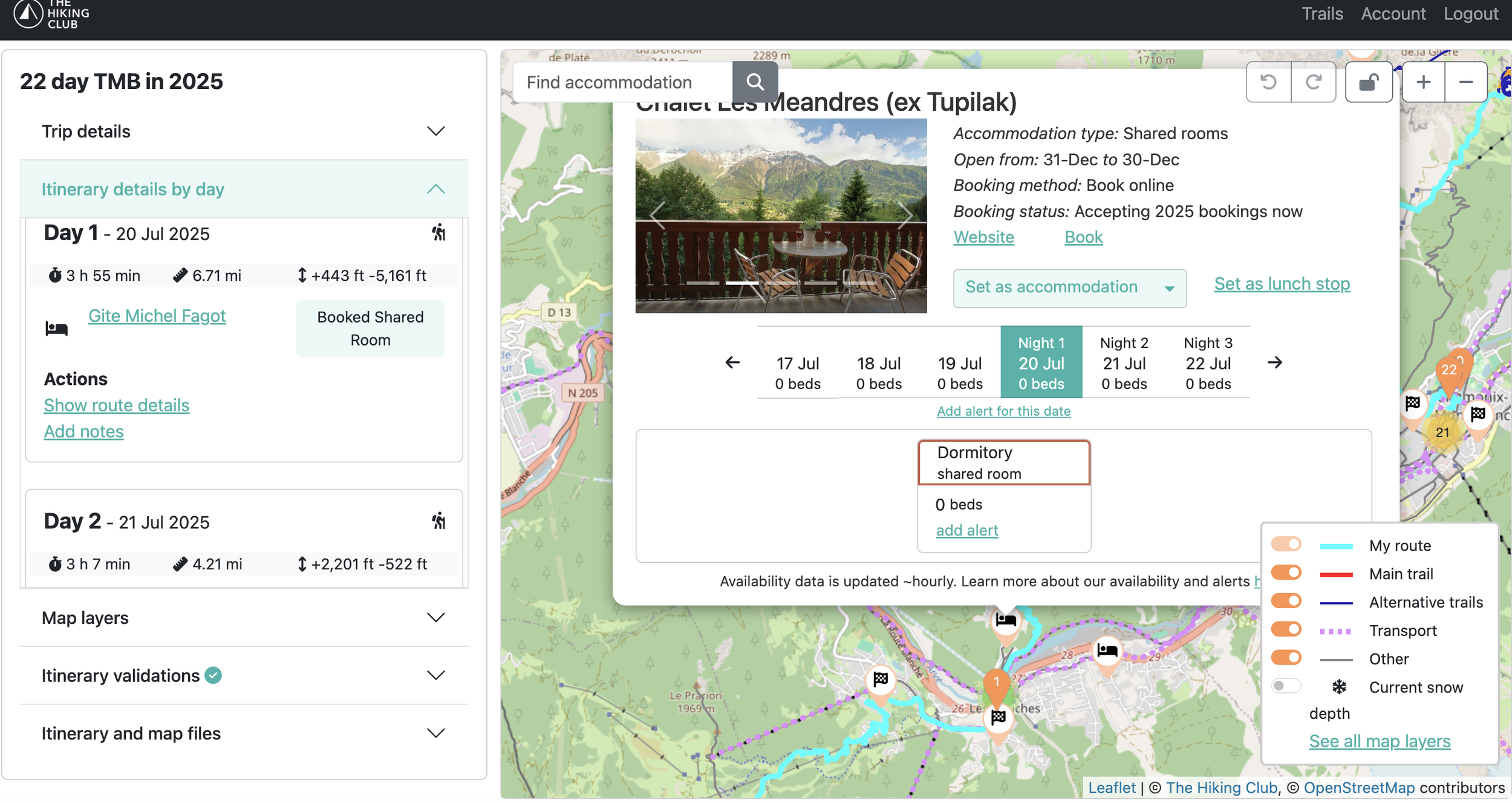Click Day 1 hiker icon
Screen dimensions: 1512x803
pos(438,232)
